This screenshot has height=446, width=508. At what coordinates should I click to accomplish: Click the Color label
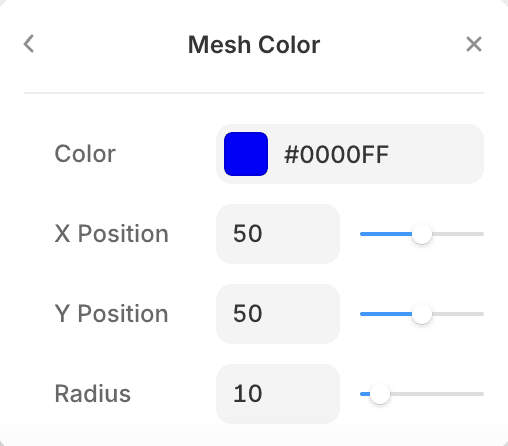85,154
